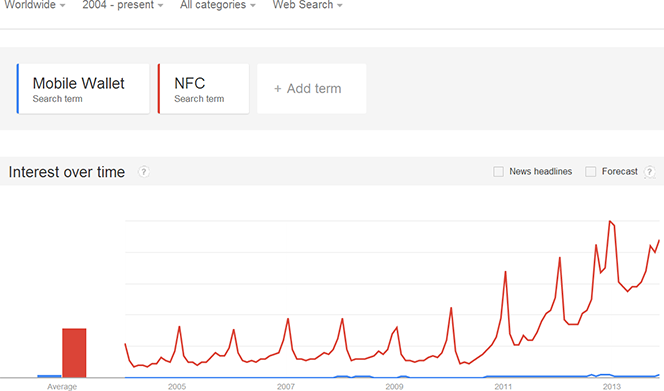
Task: Click the Add term button
Action: 312,89
